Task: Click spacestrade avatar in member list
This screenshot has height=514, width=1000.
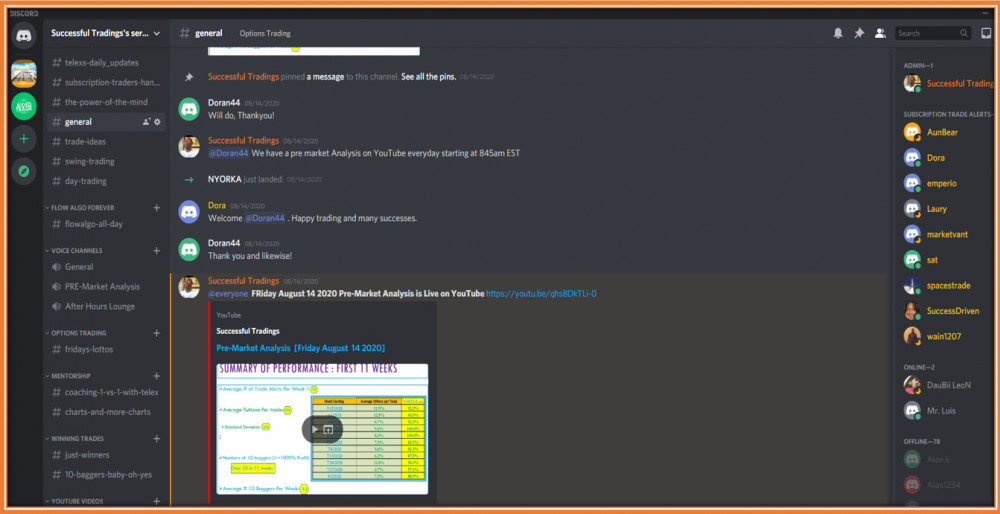Action: (913, 285)
